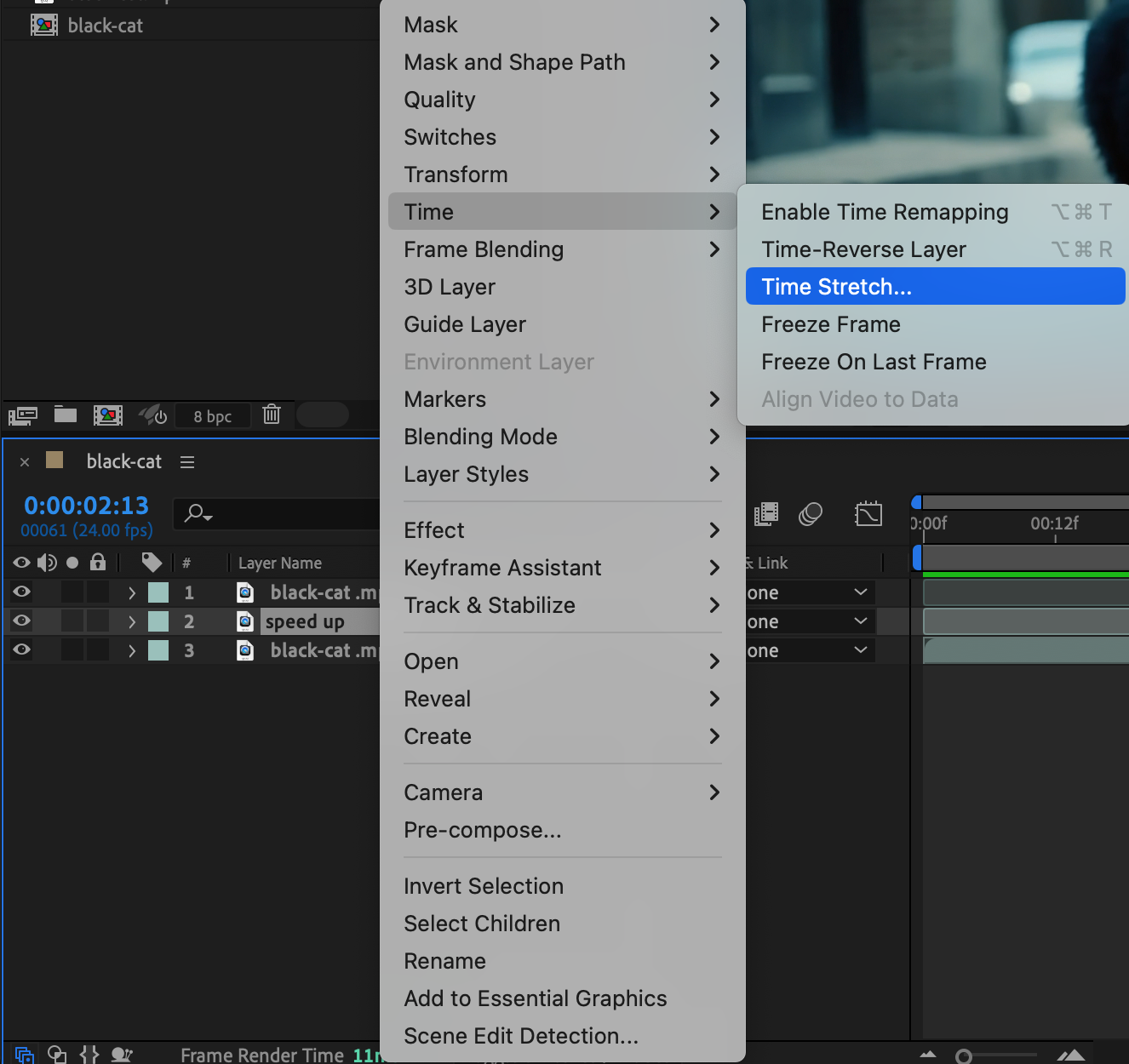Hide layer 1 with eye toggle
The image size is (1129, 1064).
coord(22,592)
